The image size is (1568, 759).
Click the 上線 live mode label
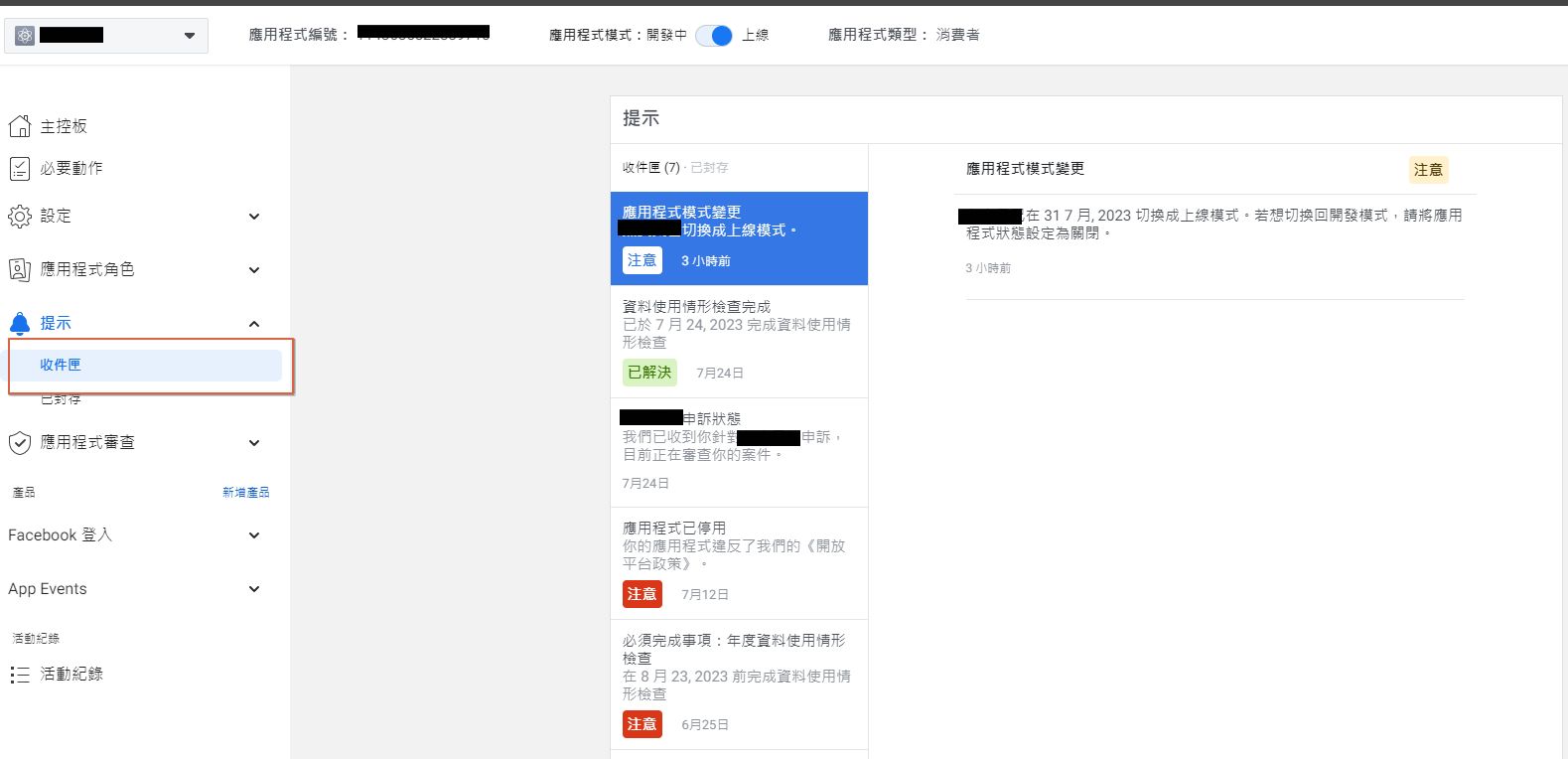click(x=755, y=35)
